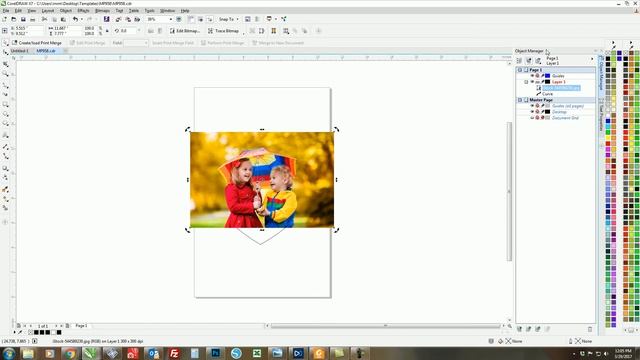Image resolution: width=640 pixels, height=360 pixels.
Task: Click the Application launcher icon
Action: click(283, 19)
